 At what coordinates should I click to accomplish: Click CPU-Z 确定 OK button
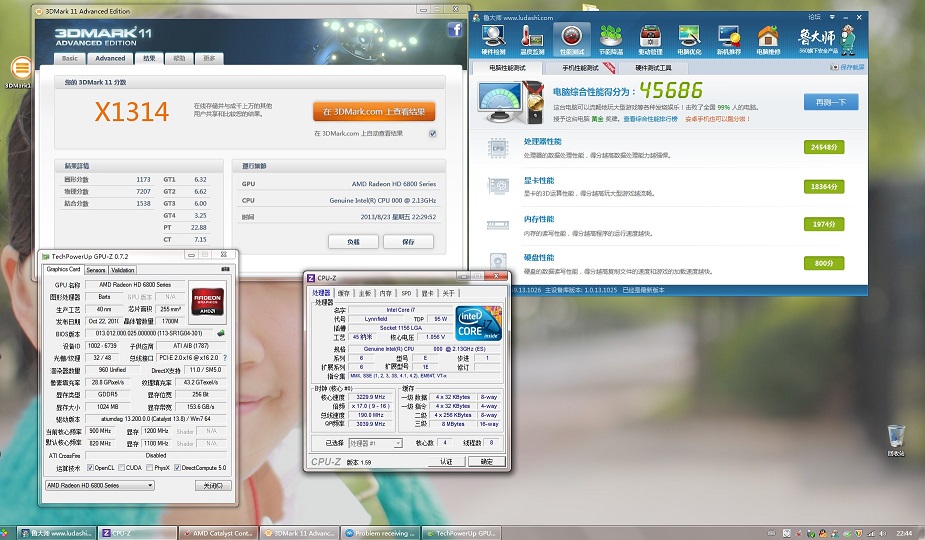coord(487,462)
